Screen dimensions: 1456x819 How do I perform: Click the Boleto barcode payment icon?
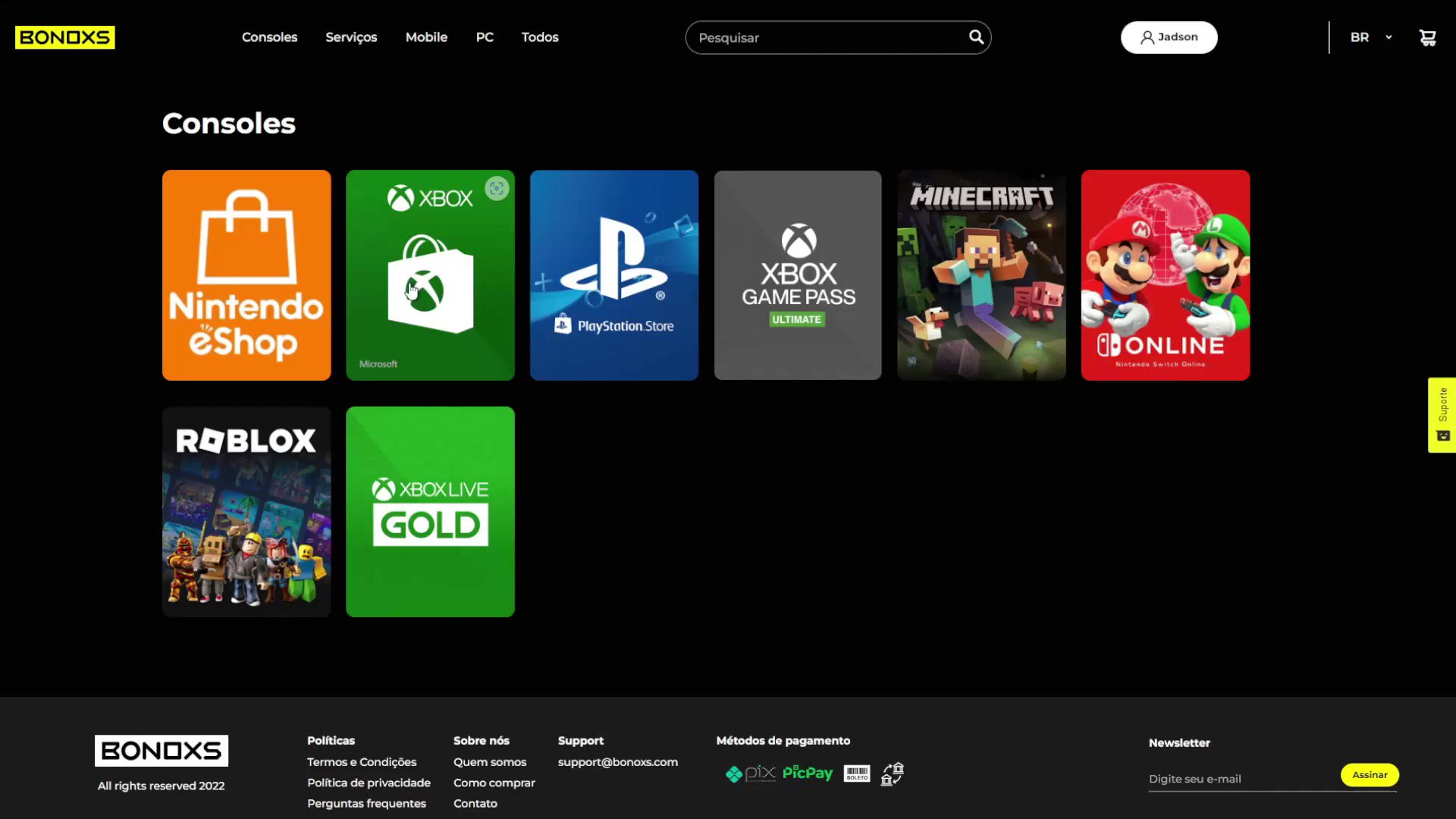pos(857,773)
